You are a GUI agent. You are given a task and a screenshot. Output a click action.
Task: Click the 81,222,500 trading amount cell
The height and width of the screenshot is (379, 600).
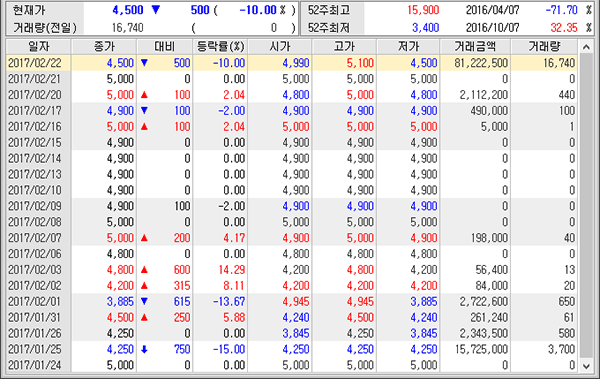point(481,63)
